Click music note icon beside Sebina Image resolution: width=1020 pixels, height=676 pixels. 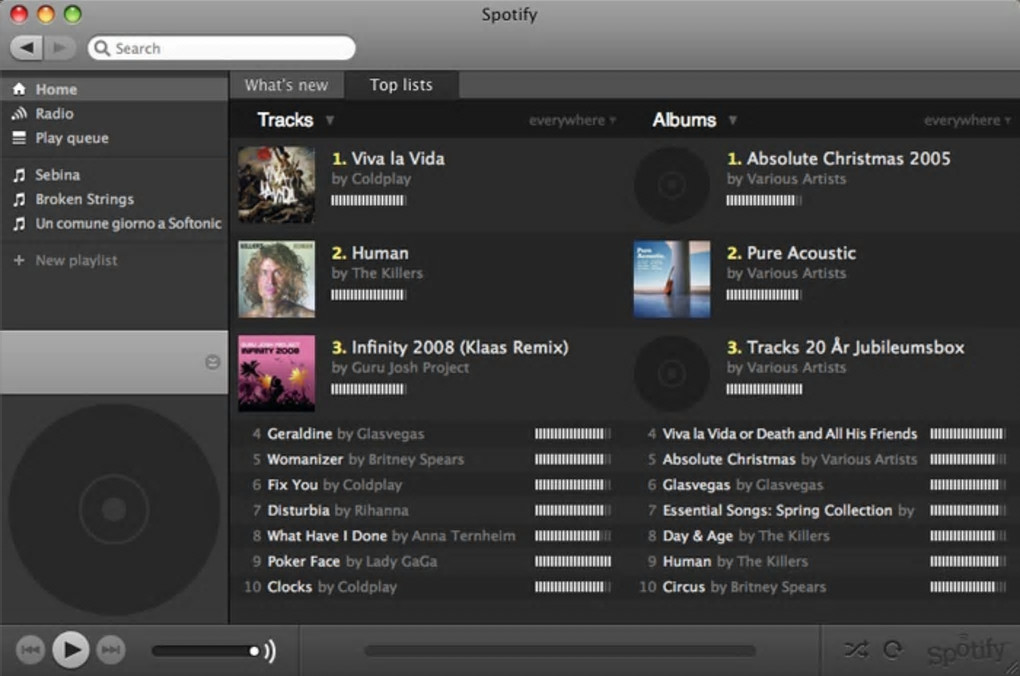[20, 175]
